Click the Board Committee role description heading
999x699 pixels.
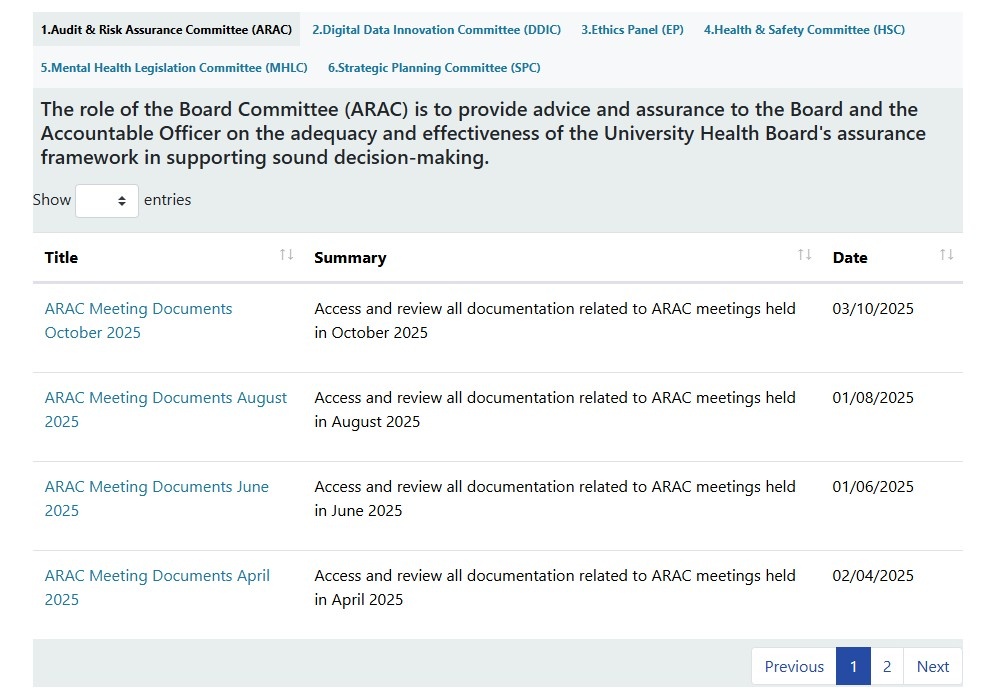point(483,133)
